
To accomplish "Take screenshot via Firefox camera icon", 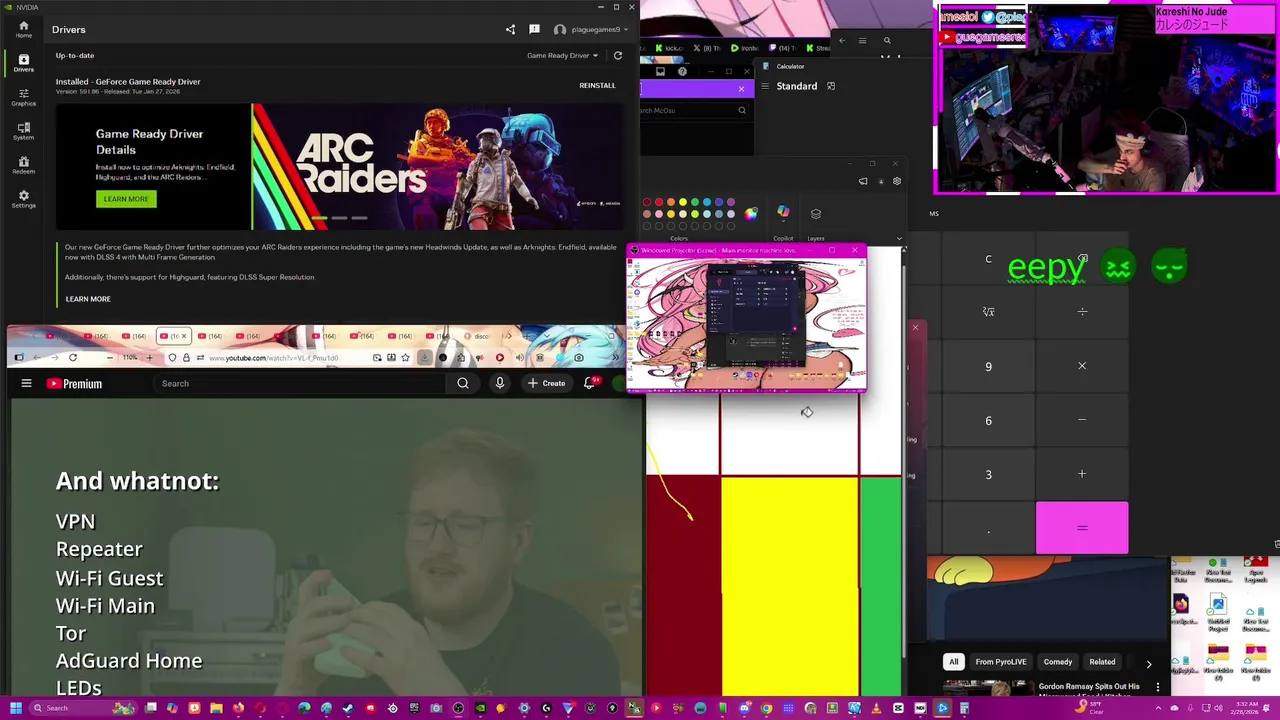I will tap(578, 358).
